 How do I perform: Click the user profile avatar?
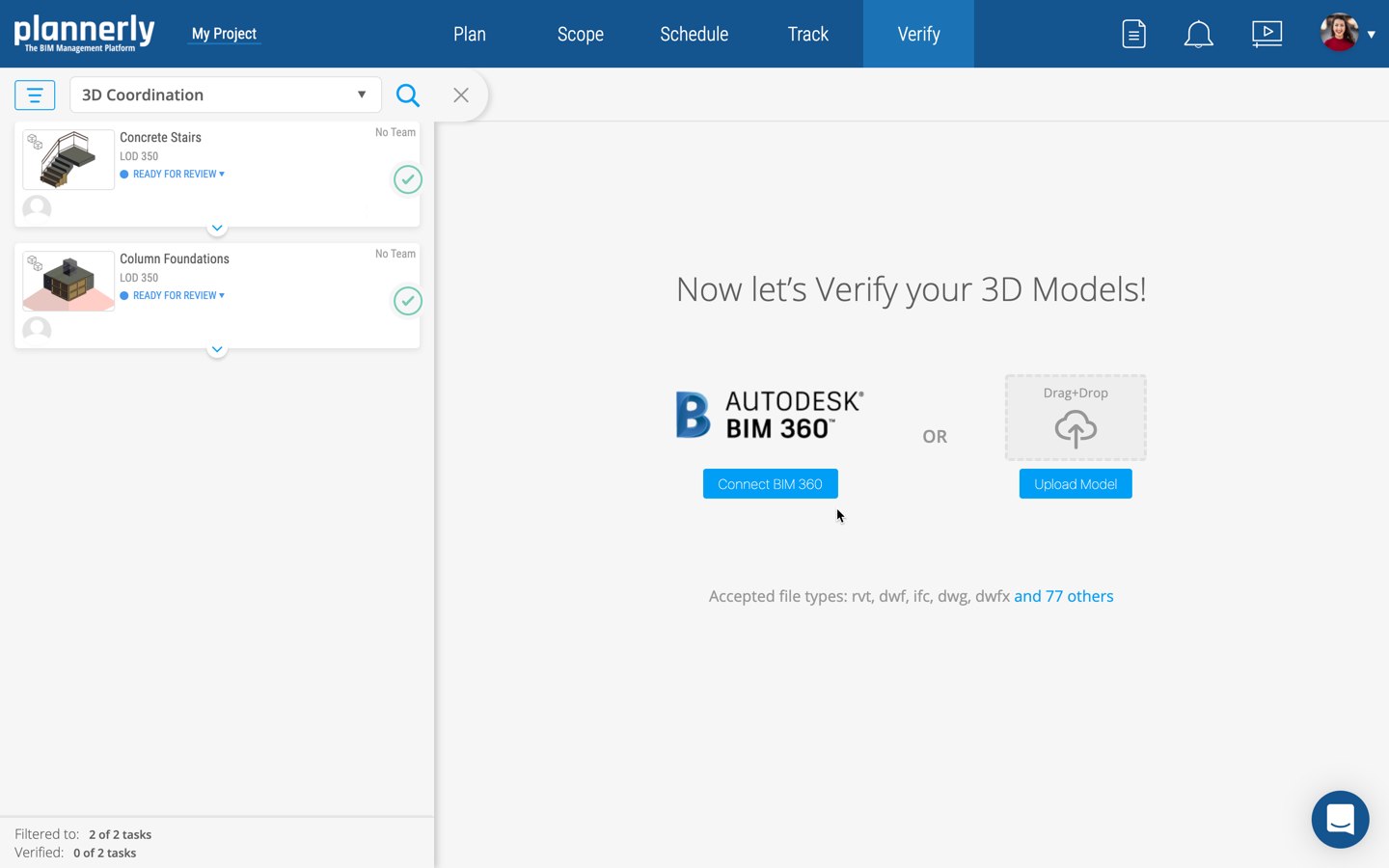tap(1339, 33)
